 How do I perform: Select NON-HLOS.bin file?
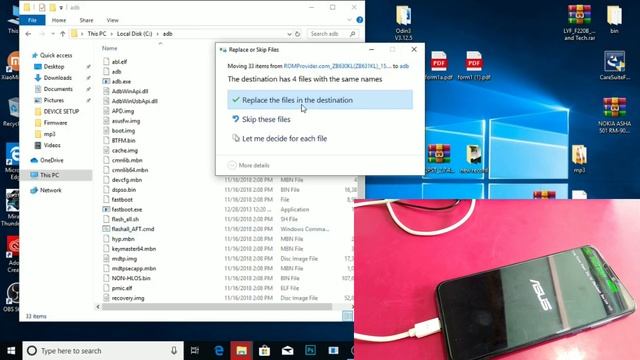pos(131,278)
